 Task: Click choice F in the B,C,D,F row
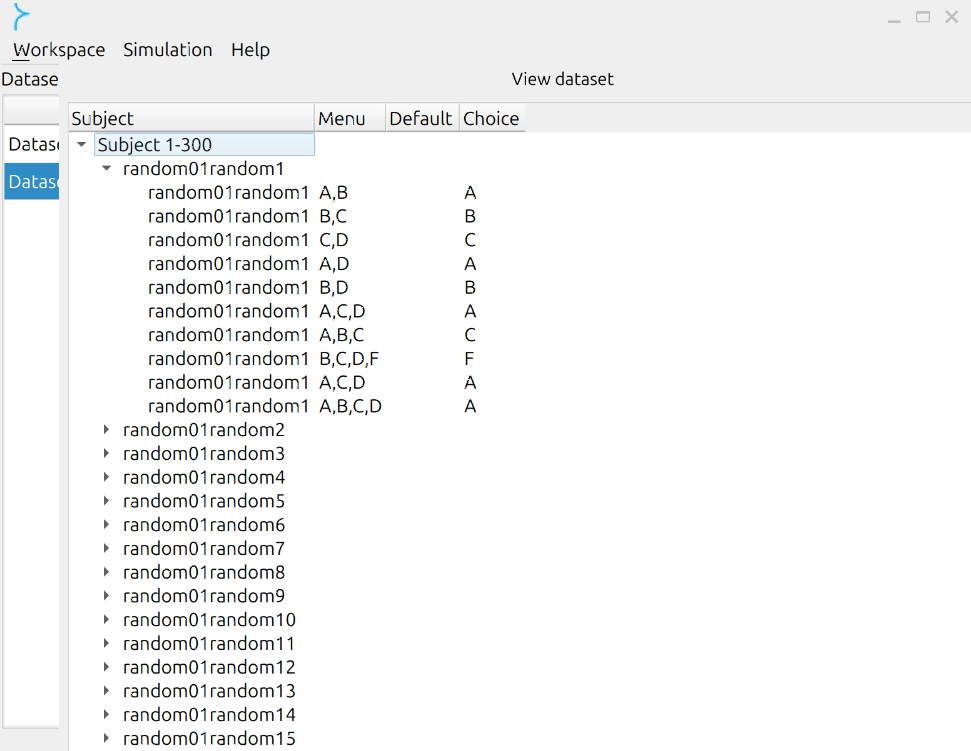pyautogui.click(x=469, y=358)
